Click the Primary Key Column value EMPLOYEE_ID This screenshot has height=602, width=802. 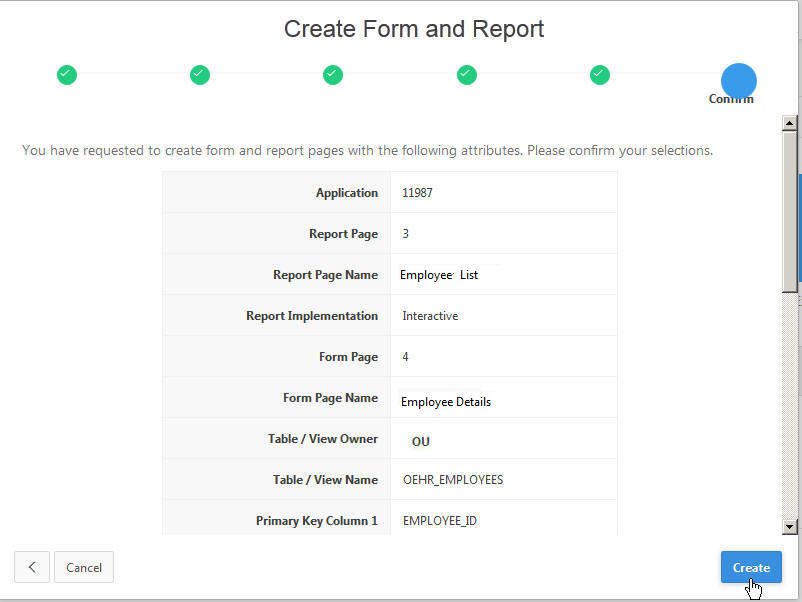click(439, 521)
